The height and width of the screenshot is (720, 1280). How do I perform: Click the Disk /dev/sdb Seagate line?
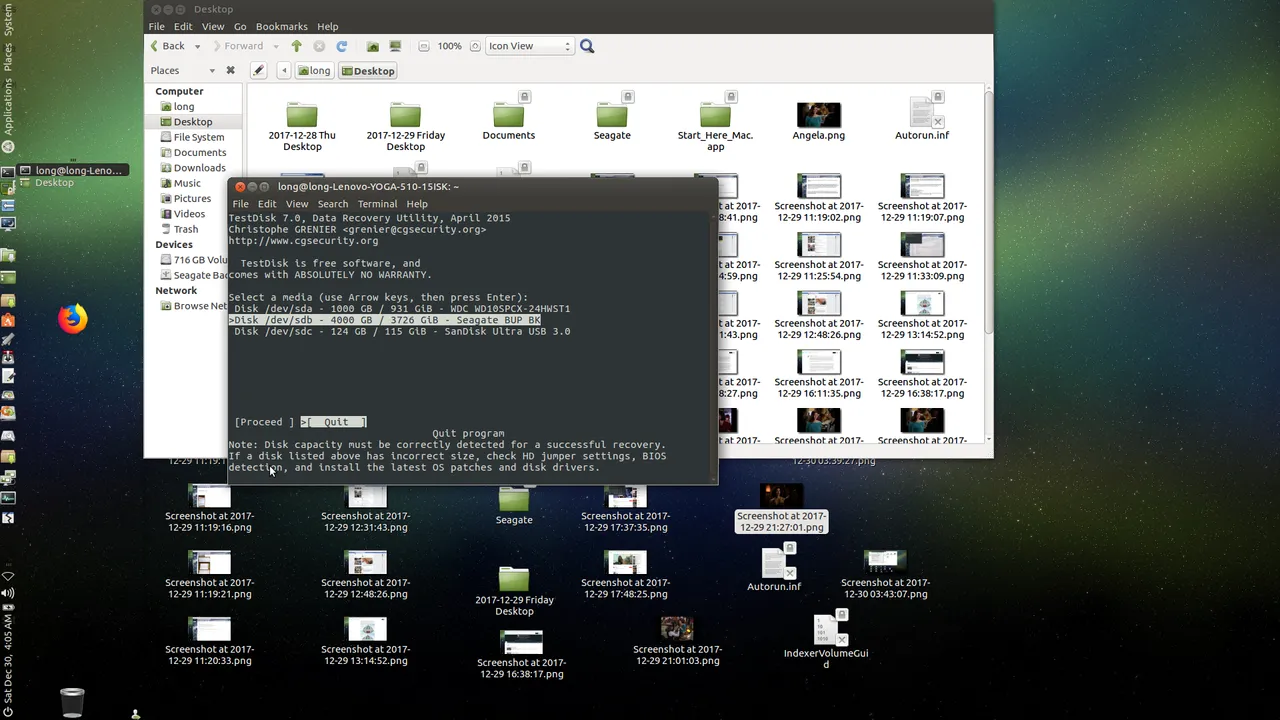[385, 320]
